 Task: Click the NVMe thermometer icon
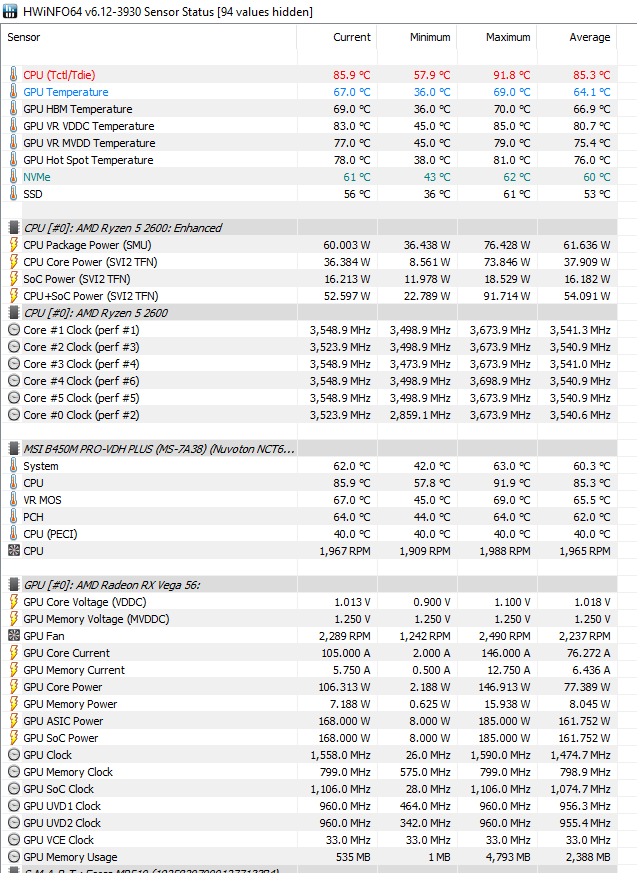click(x=13, y=177)
